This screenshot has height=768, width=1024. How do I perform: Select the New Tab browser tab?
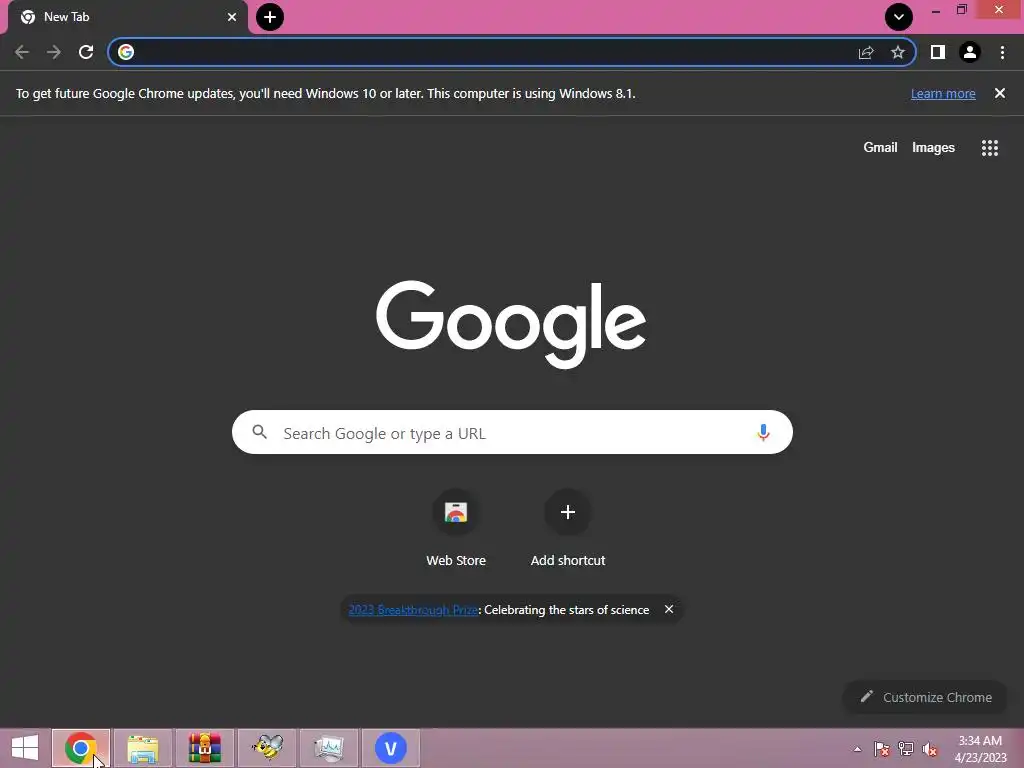128,18
